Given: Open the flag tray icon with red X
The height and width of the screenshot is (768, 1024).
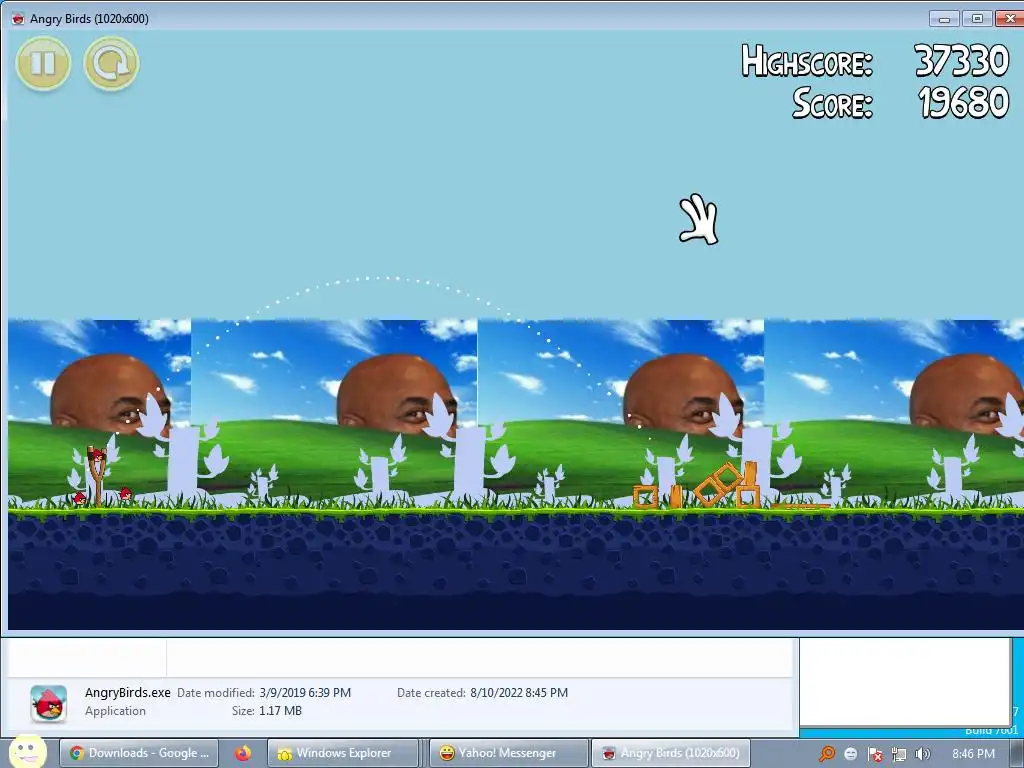Looking at the screenshot, I should click(x=875, y=754).
